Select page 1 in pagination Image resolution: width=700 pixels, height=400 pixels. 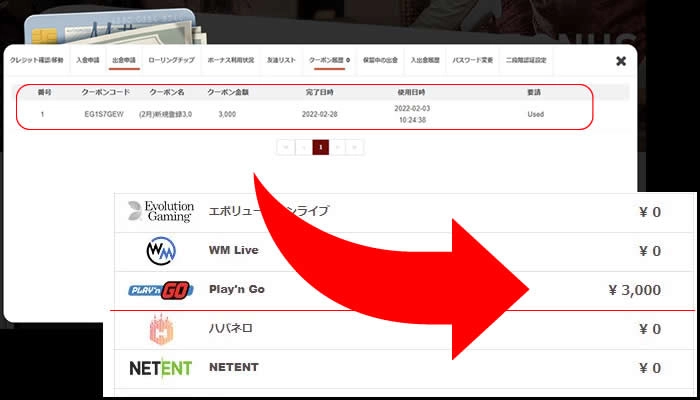click(320, 147)
